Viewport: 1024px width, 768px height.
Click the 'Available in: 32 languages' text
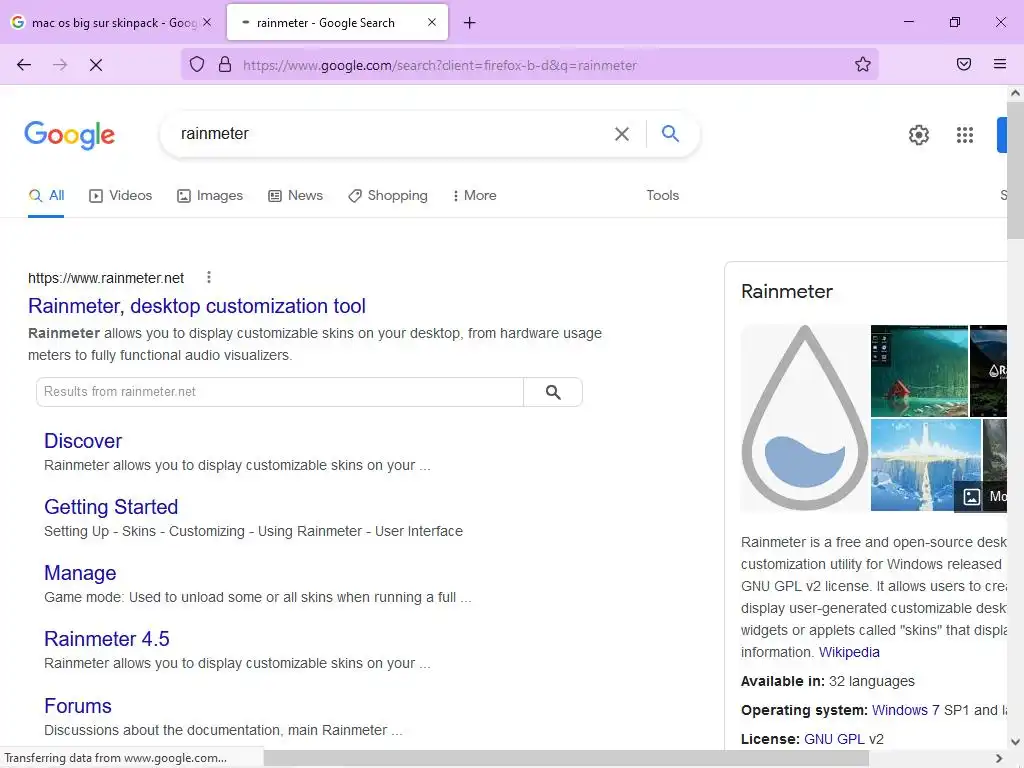827,681
